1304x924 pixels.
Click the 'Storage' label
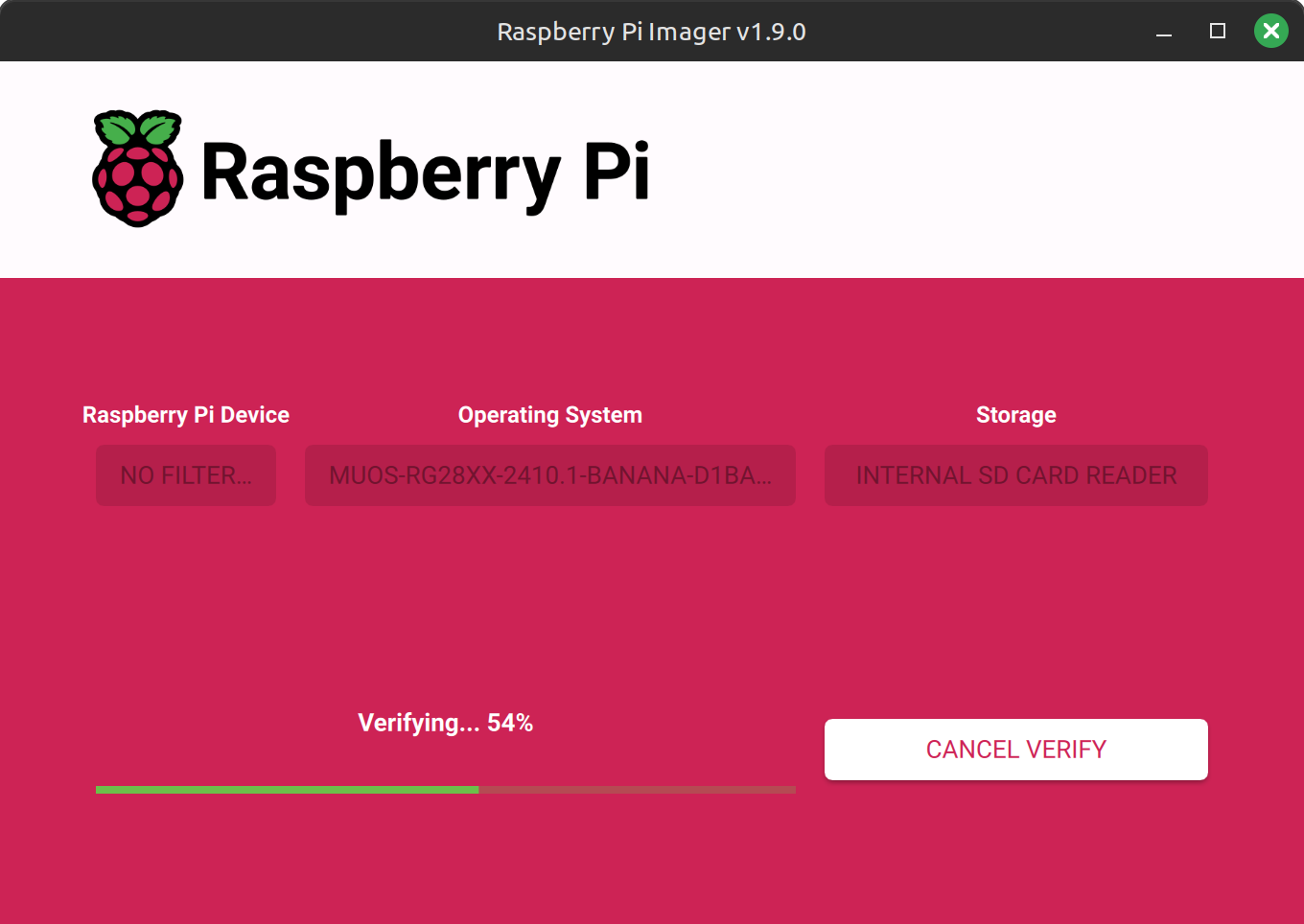[1016, 415]
